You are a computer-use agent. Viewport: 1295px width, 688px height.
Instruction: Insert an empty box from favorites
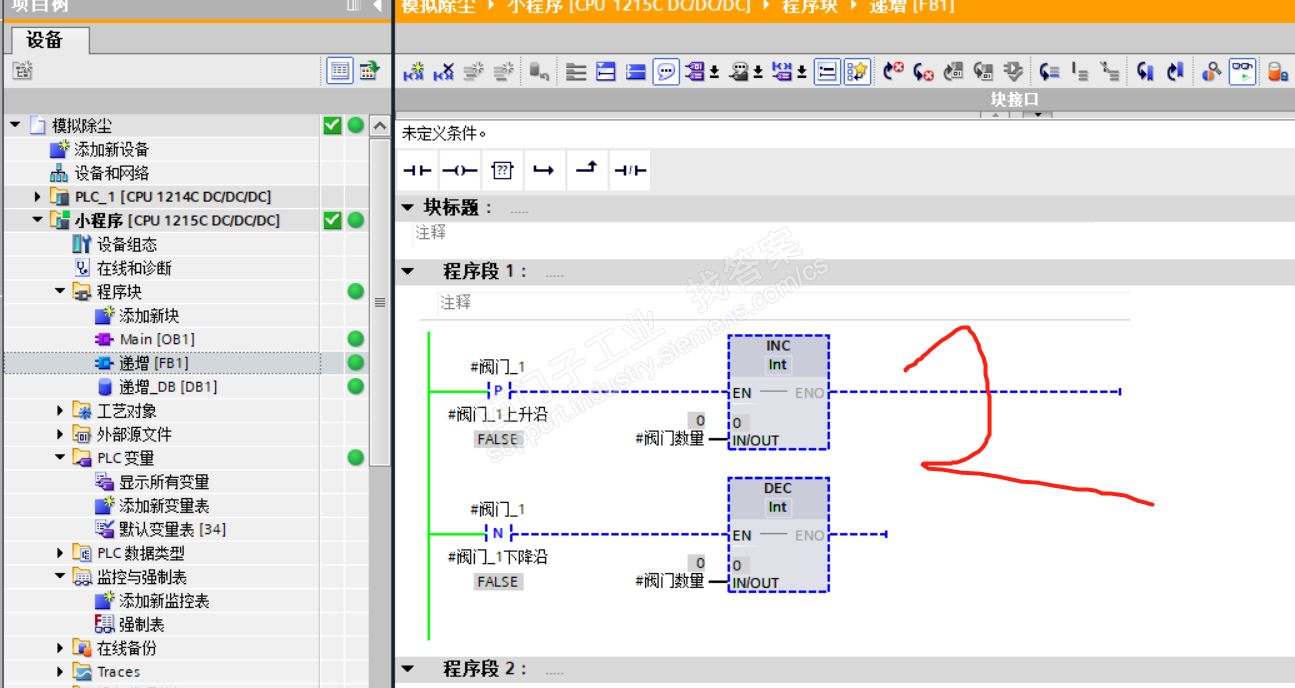502,171
